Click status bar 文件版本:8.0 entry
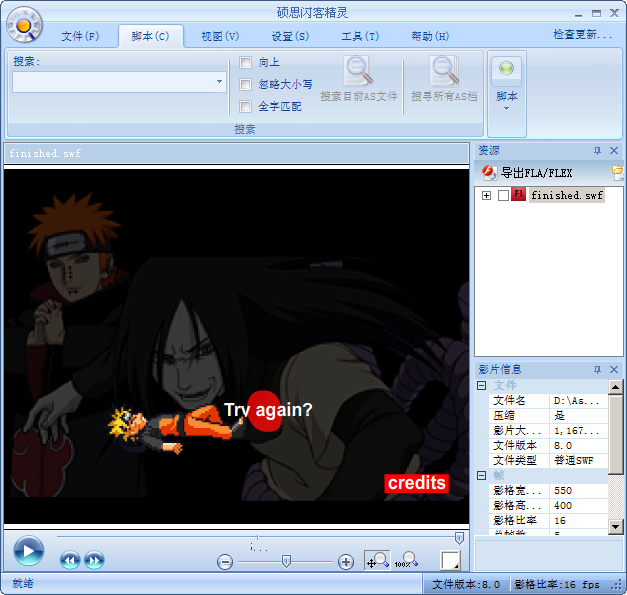Screen dimensions: 627x595 point(466,585)
